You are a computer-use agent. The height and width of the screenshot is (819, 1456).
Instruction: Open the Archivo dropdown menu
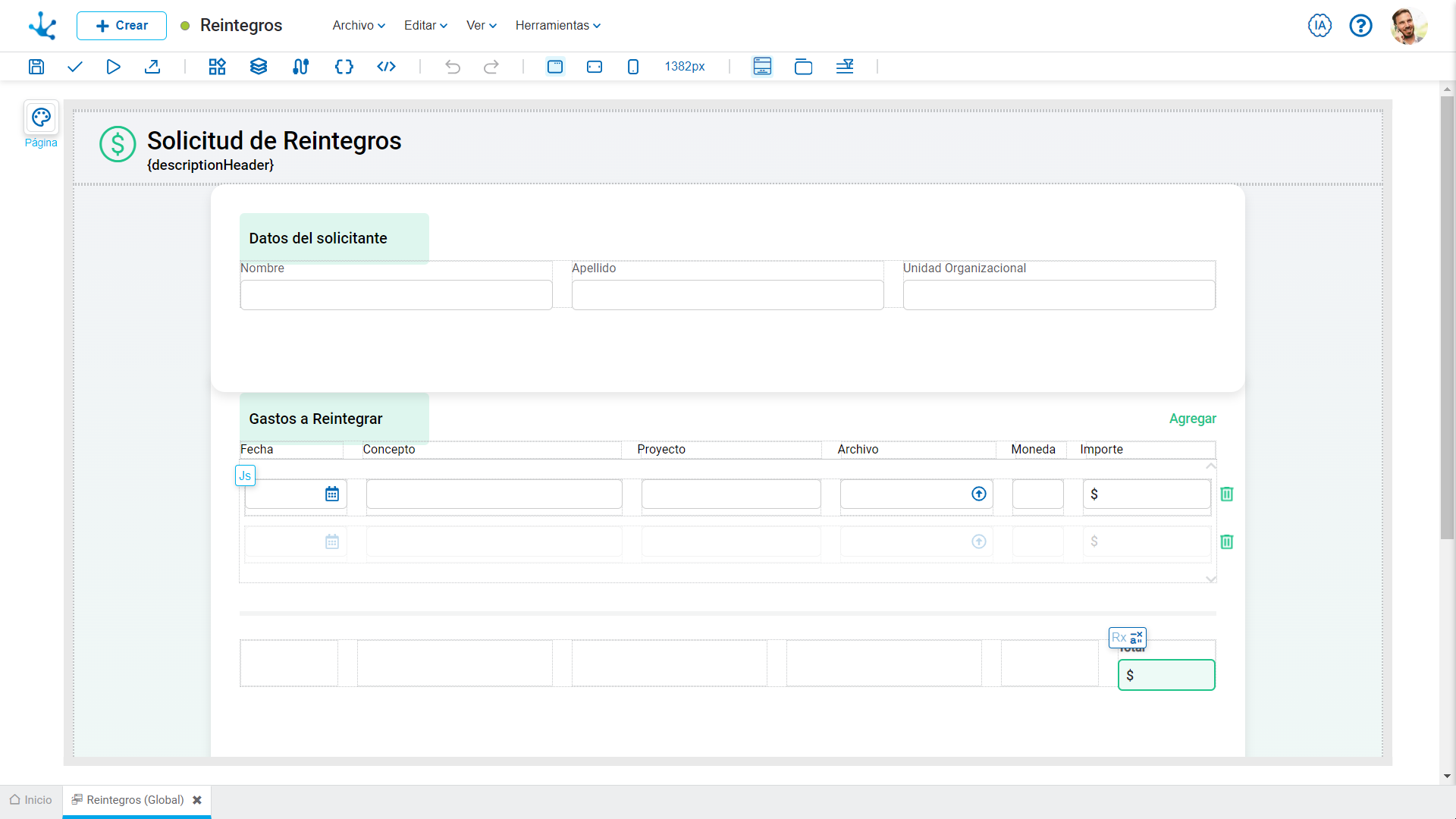pos(359,26)
